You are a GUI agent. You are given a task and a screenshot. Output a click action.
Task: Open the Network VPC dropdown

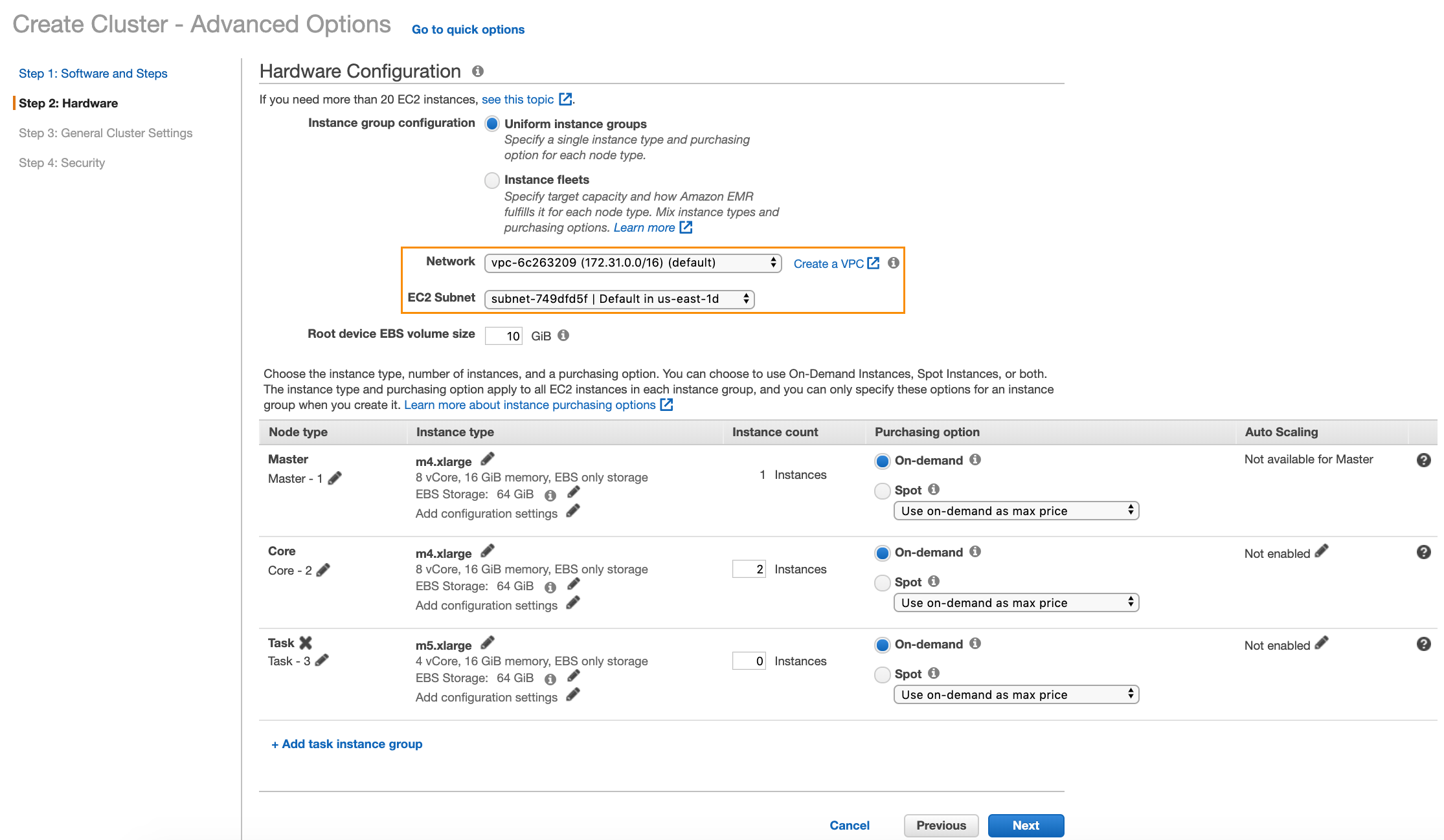click(634, 262)
